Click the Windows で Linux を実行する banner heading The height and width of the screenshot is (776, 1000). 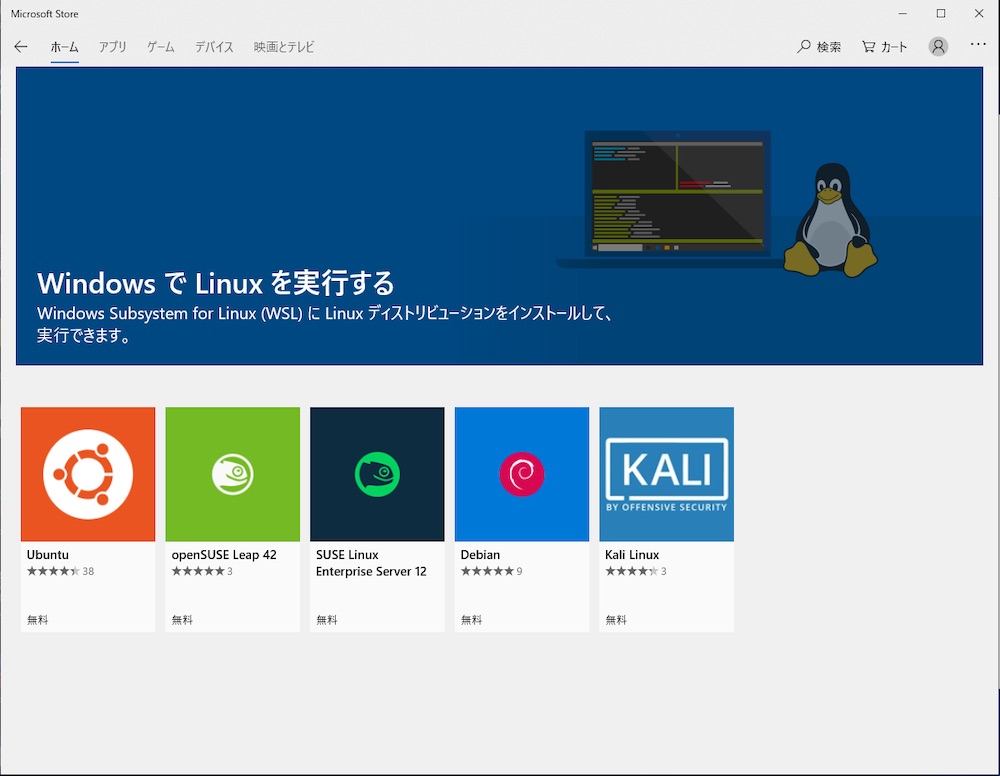pyautogui.click(x=216, y=283)
